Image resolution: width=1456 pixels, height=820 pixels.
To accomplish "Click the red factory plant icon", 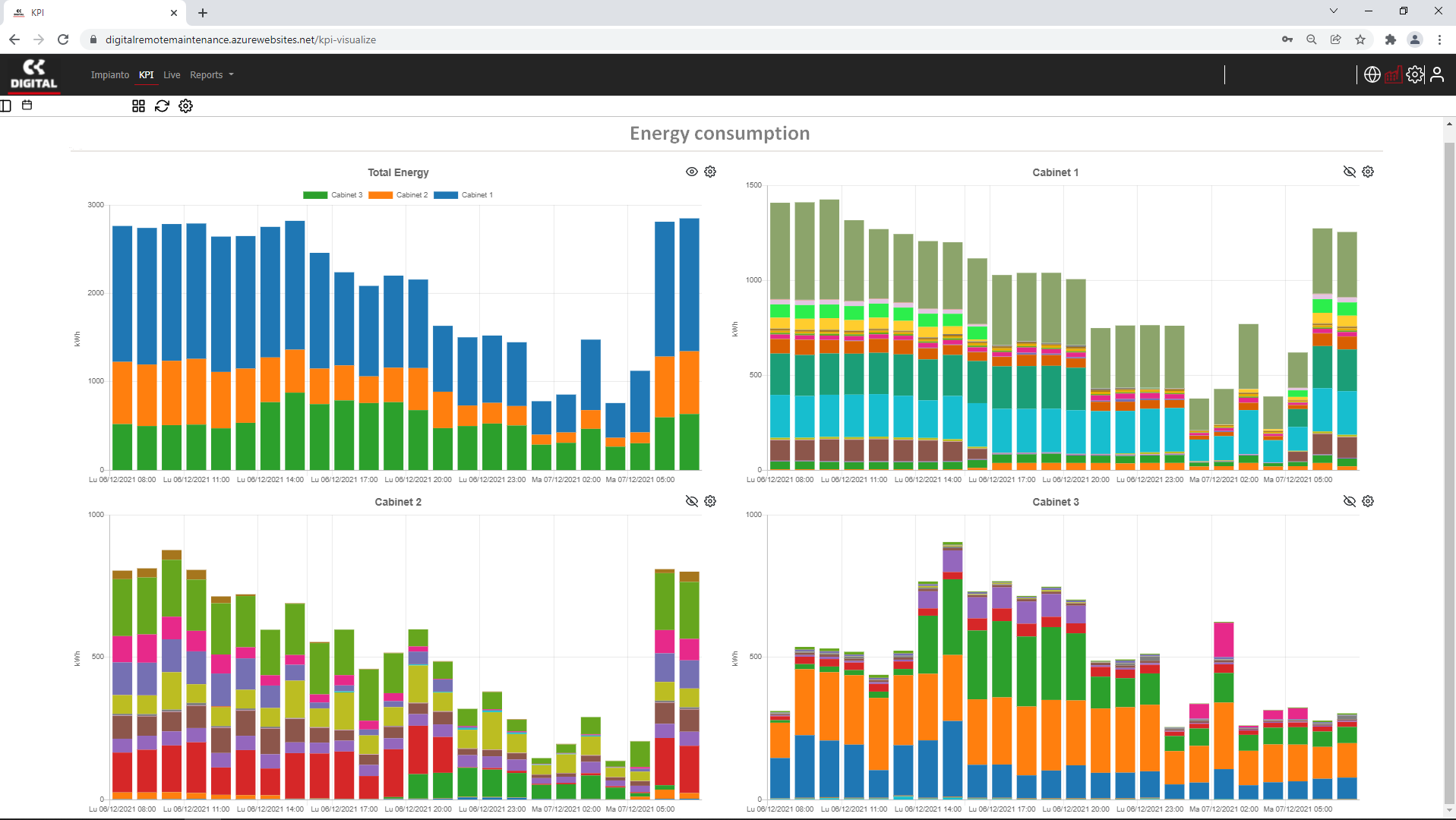I will pyautogui.click(x=1394, y=74).
